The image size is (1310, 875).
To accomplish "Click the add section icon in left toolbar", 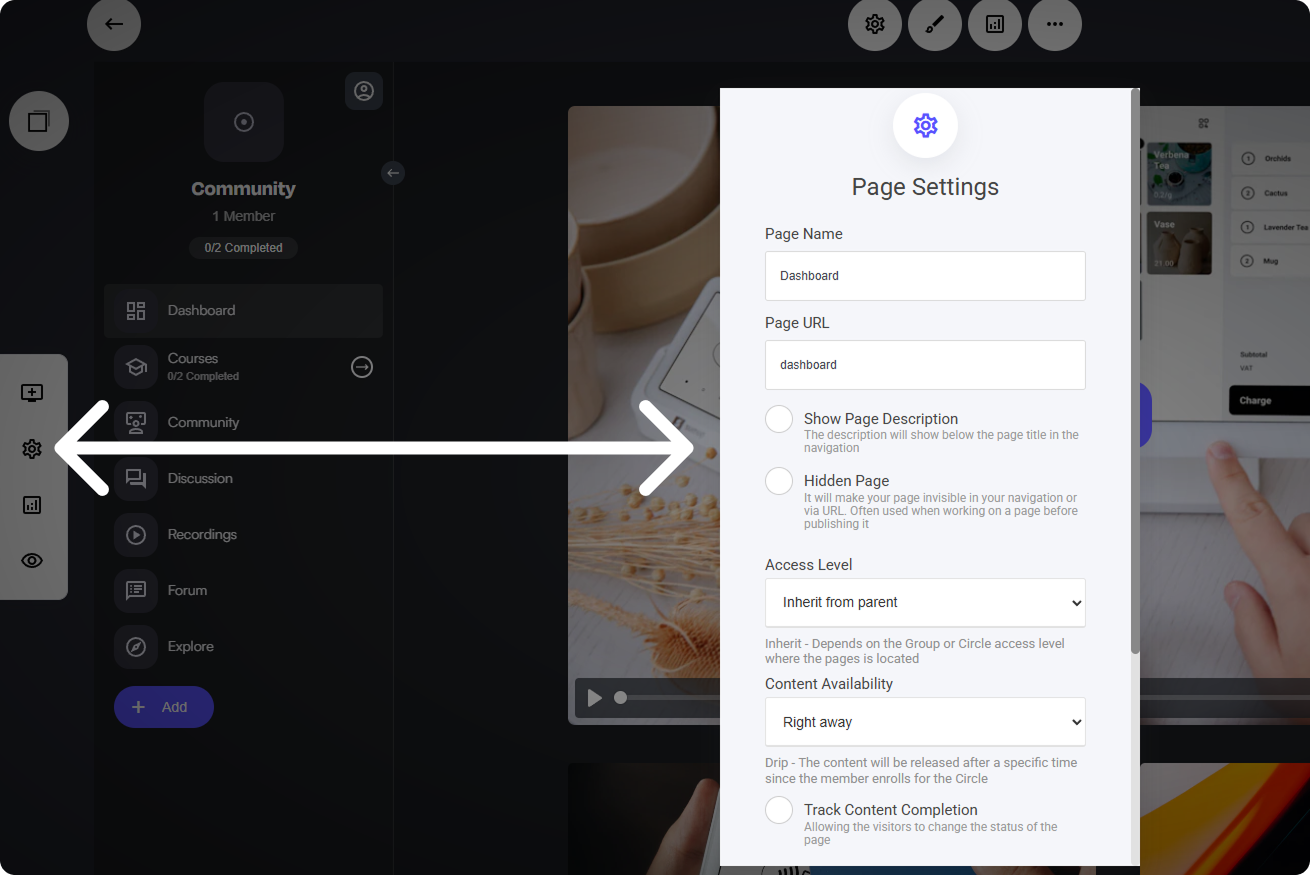I will [32, 393].
